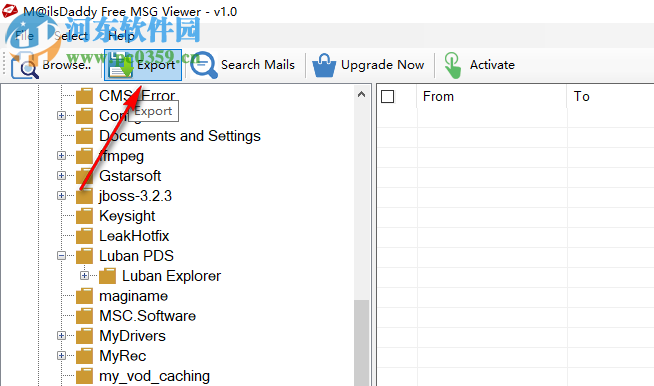Click the Activate hand icon
Screen dimensions: 654x386
[x=453, y=65]
